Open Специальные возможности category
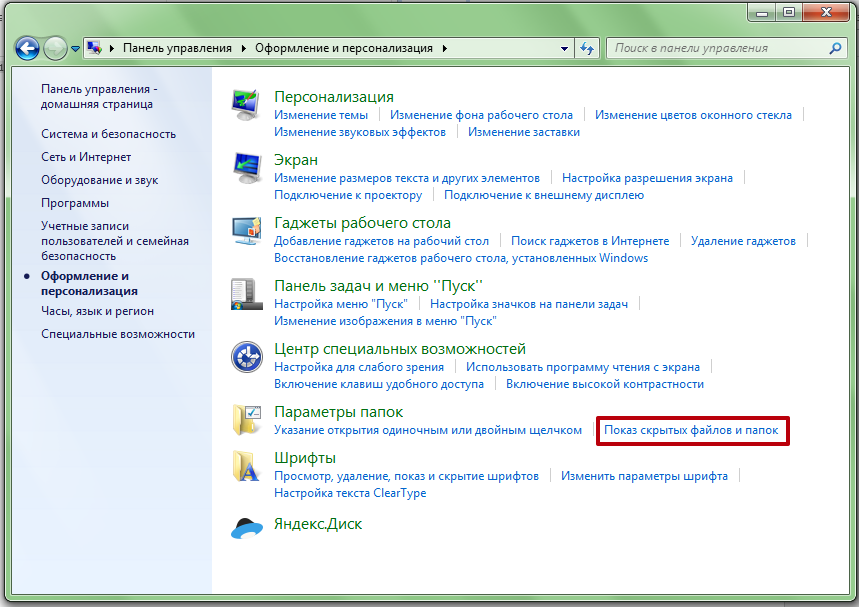 click(x=118, y=334)
